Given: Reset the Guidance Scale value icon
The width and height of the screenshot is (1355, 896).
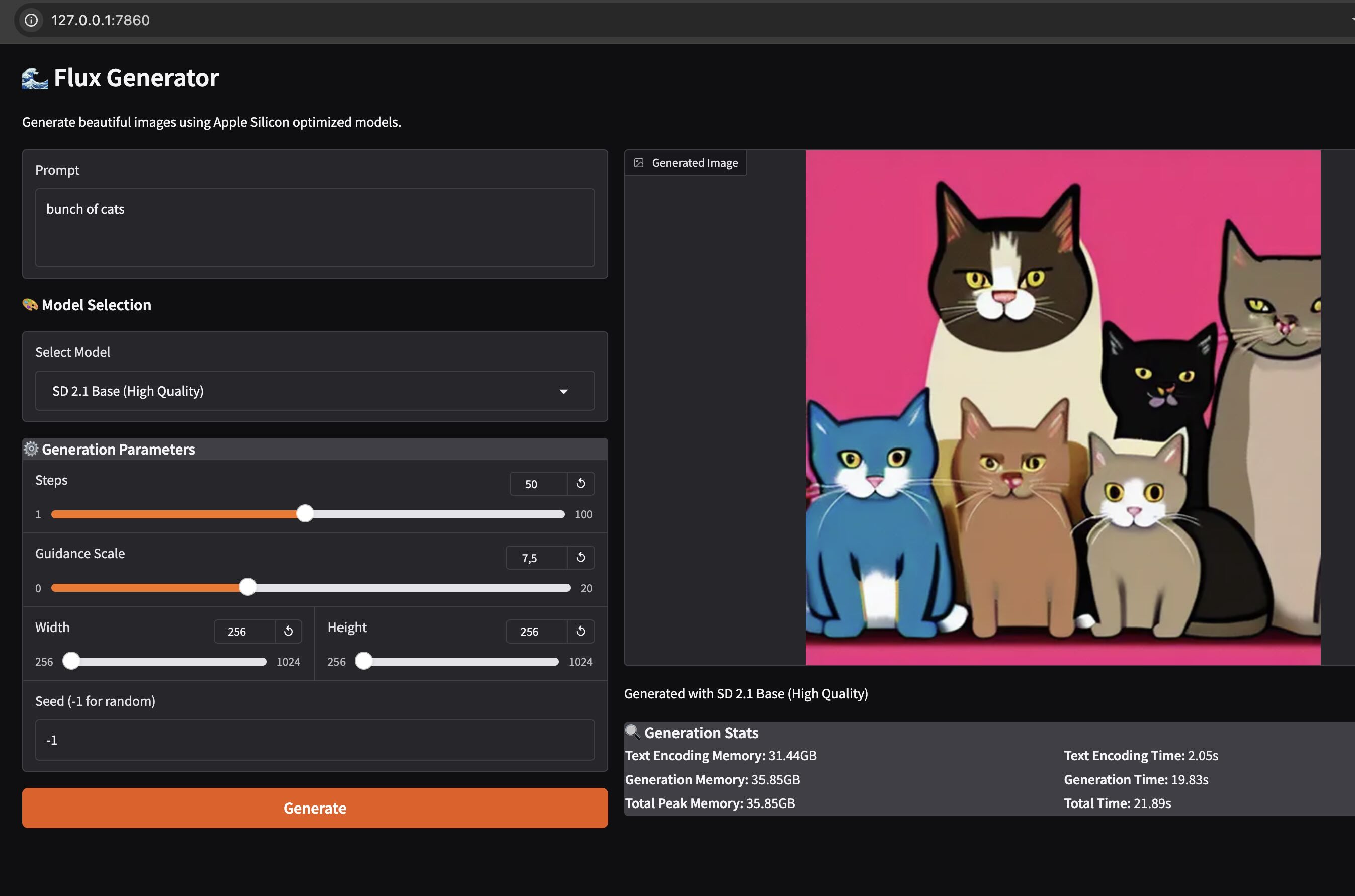Looking at the screenshot, I should 580,557.
